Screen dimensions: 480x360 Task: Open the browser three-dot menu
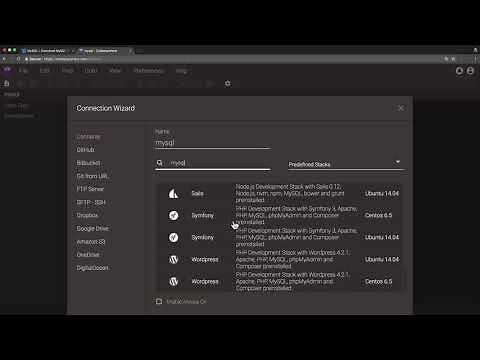(476, 59)
